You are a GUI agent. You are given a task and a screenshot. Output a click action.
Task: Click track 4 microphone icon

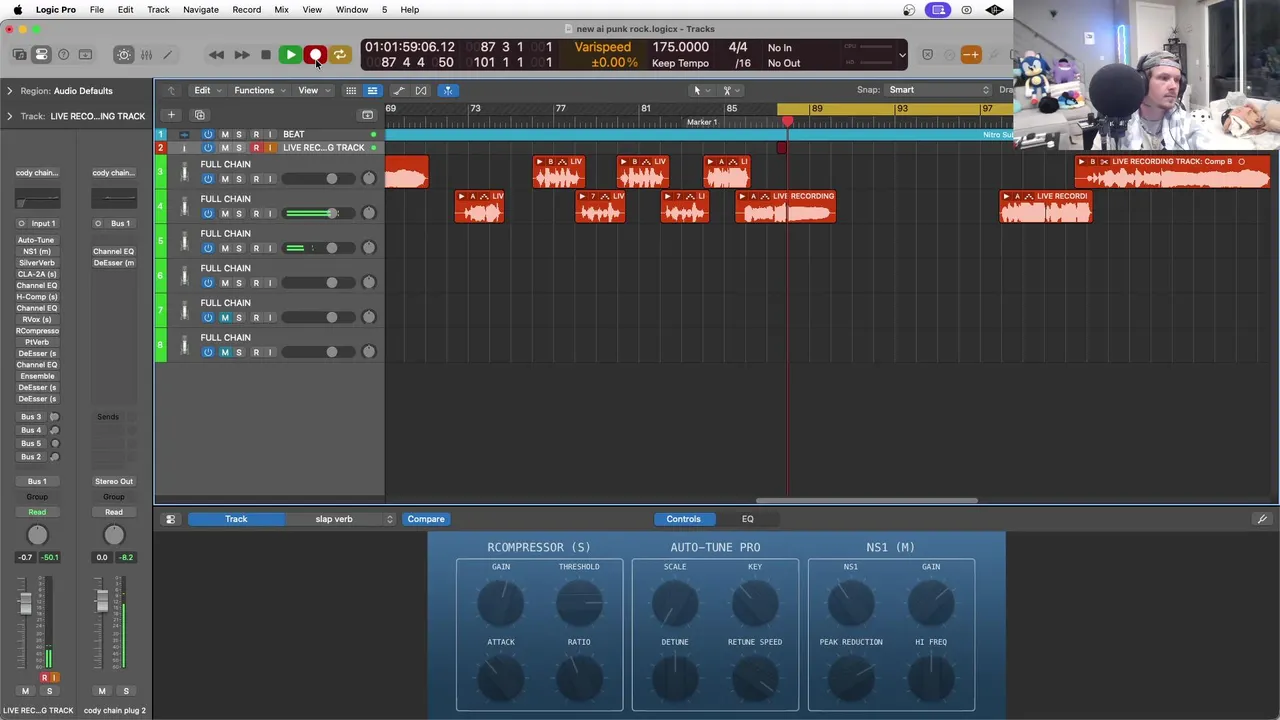tap(184, 207)
